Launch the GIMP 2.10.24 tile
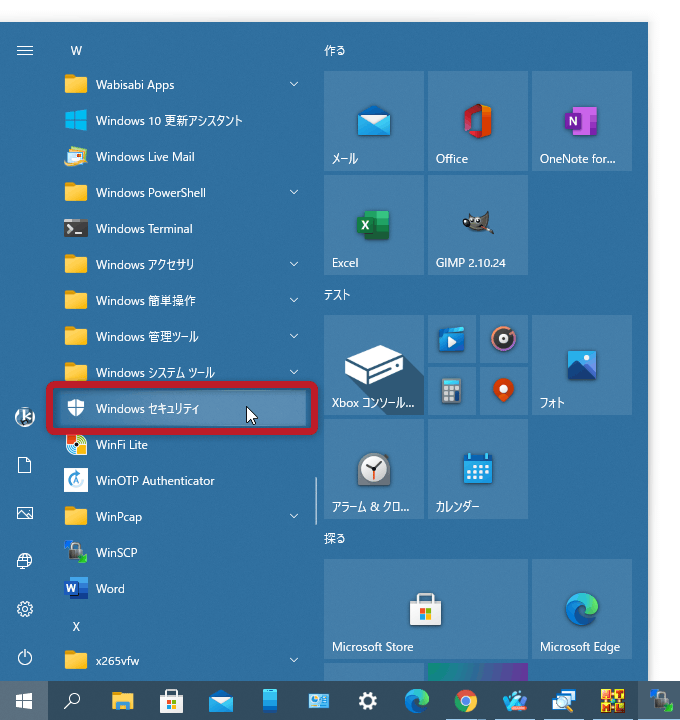The image size is (680, 720). tap(478, 225)
